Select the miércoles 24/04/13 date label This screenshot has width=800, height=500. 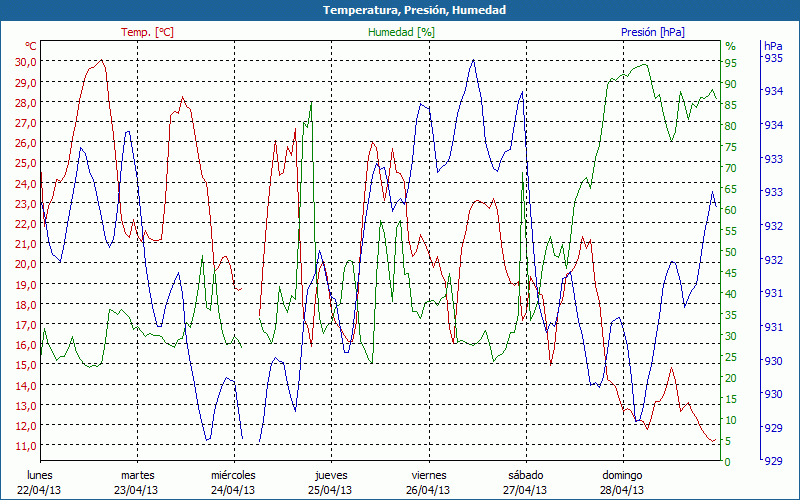pyautogui.click(x=233, y=482)
